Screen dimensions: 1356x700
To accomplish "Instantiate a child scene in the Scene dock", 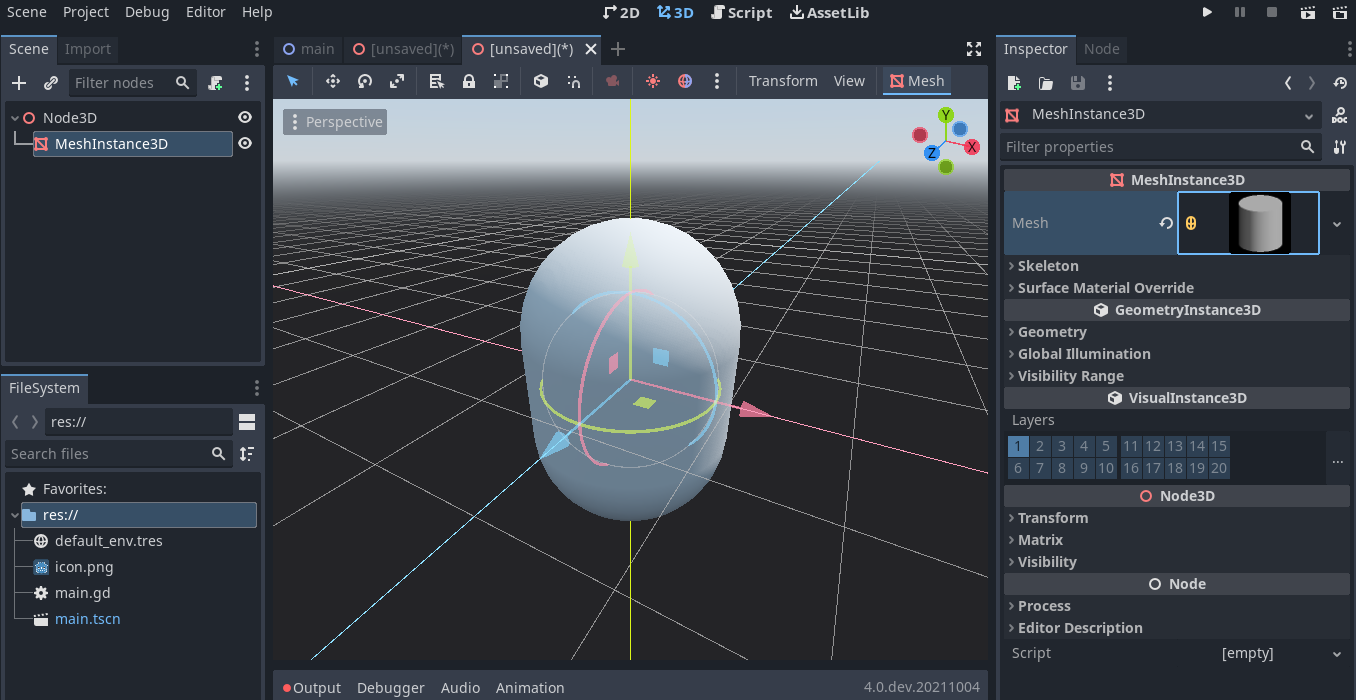I will pos(48,82).
